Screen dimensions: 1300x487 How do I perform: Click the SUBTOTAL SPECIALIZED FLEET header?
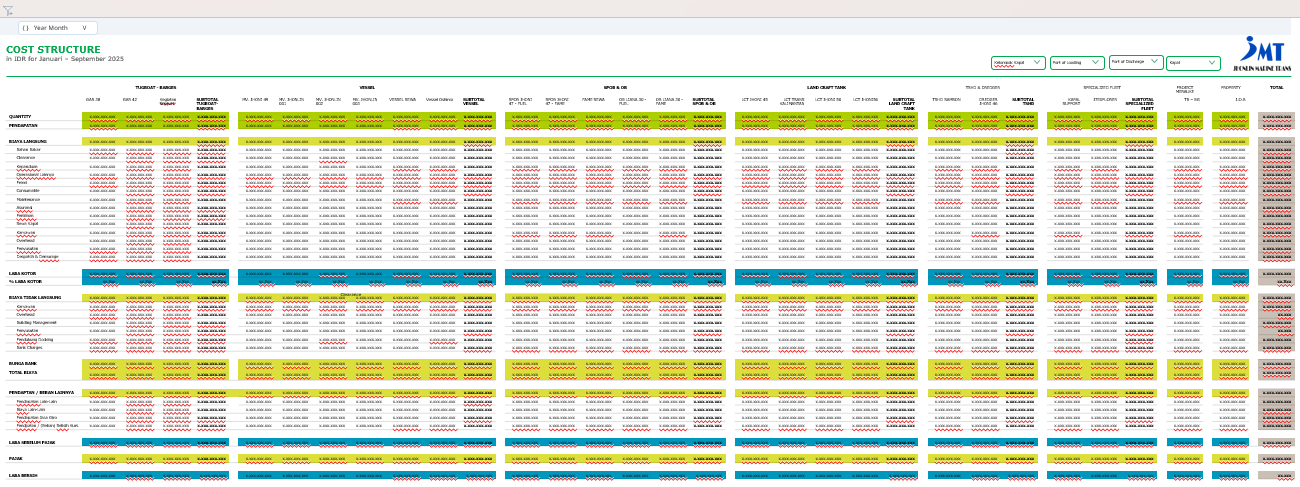(1142, 103)
